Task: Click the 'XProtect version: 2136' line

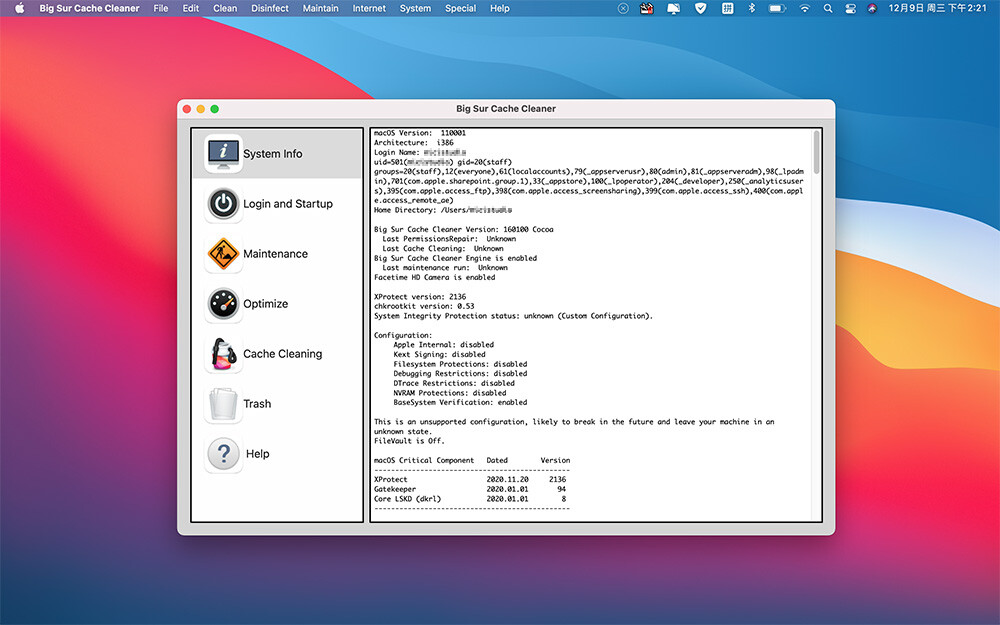Action: coord(420,297)
